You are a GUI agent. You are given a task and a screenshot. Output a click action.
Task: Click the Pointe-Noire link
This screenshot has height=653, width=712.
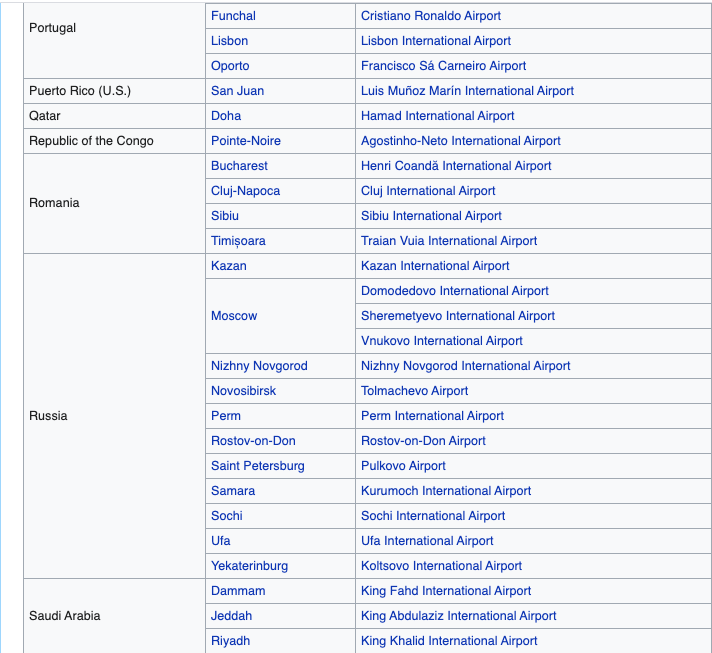(x=245, y=141)
